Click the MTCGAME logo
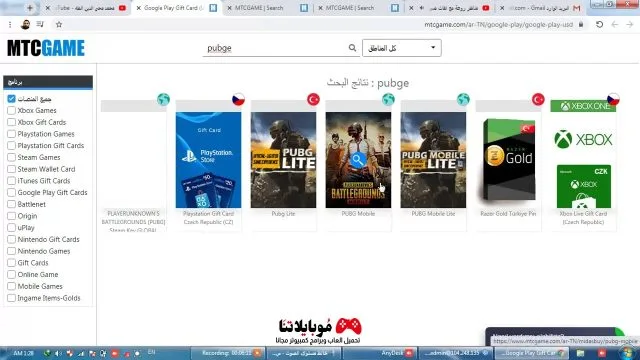 46,48
